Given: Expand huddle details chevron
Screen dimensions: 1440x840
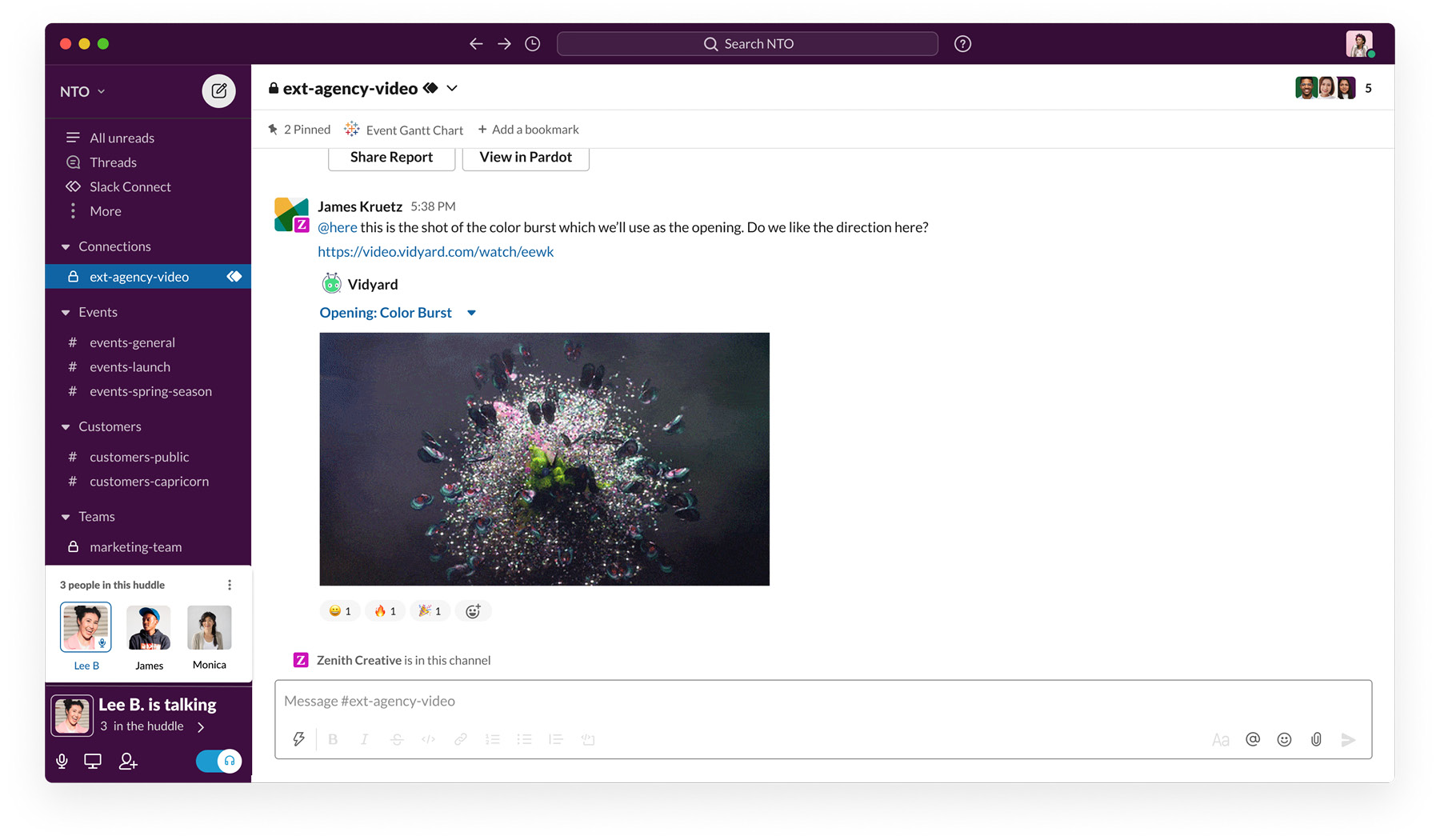Looking at the screenshot, I should [201, 727].
